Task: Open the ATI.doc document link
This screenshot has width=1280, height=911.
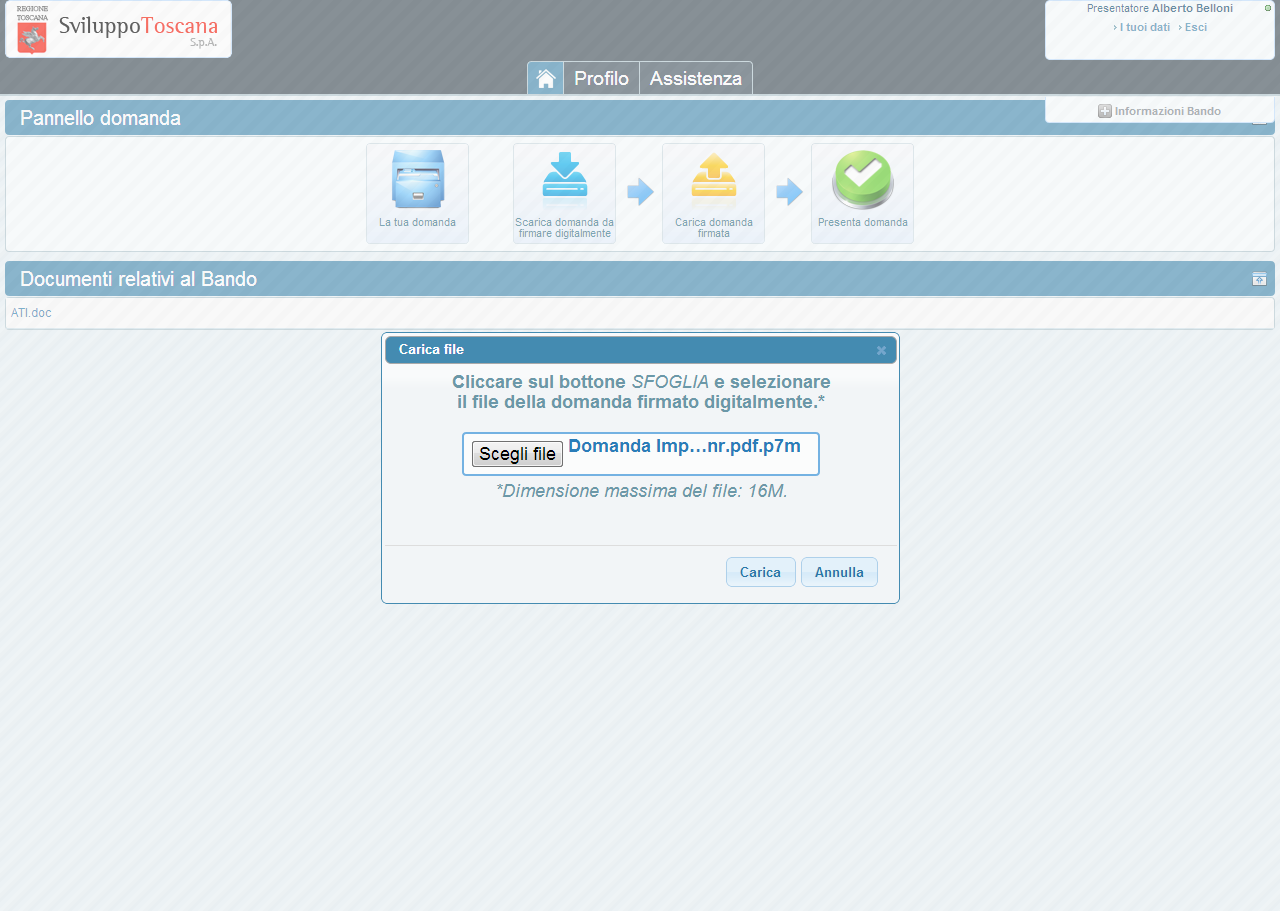Action: pos(31,313)
